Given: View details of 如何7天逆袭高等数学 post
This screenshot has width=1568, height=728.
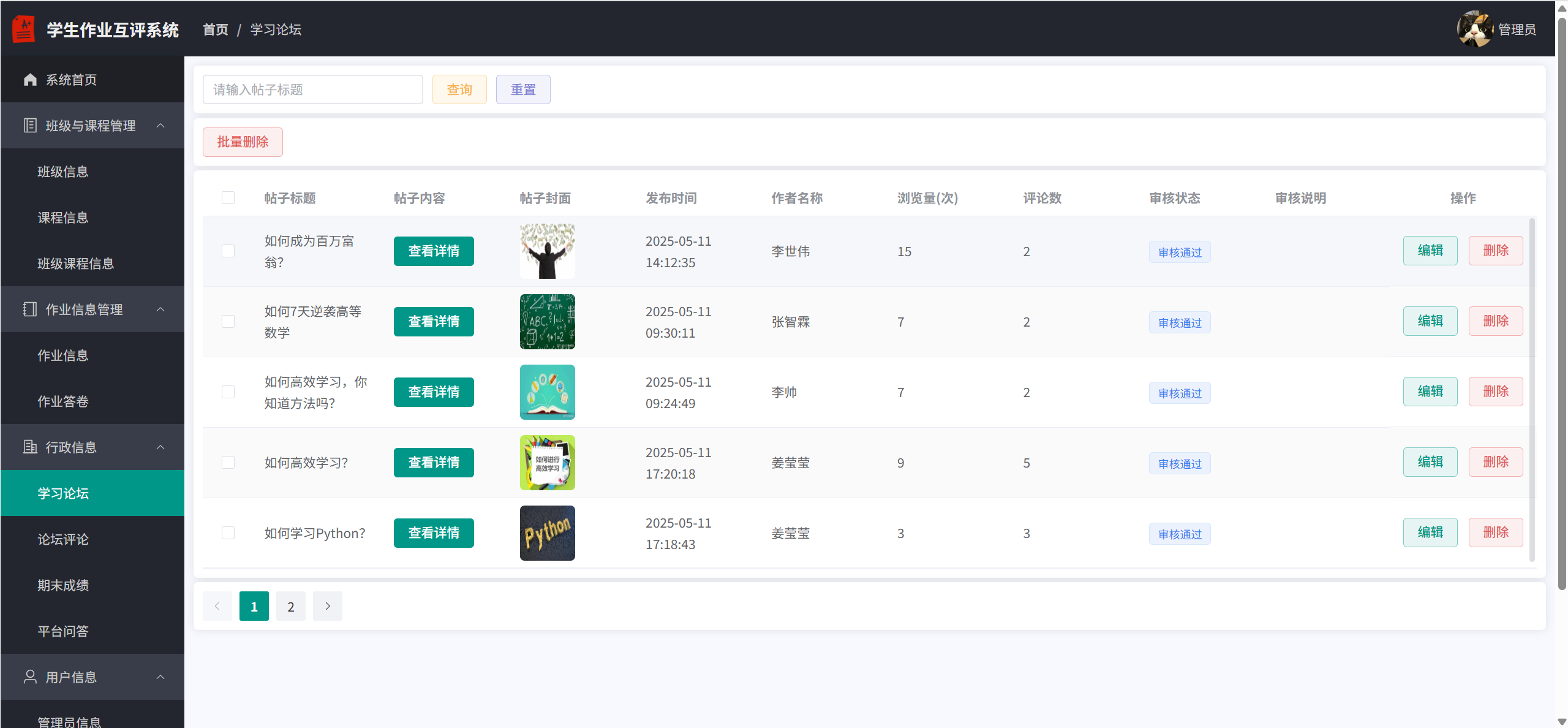Looking at the screenshot, I should point(434,322).
